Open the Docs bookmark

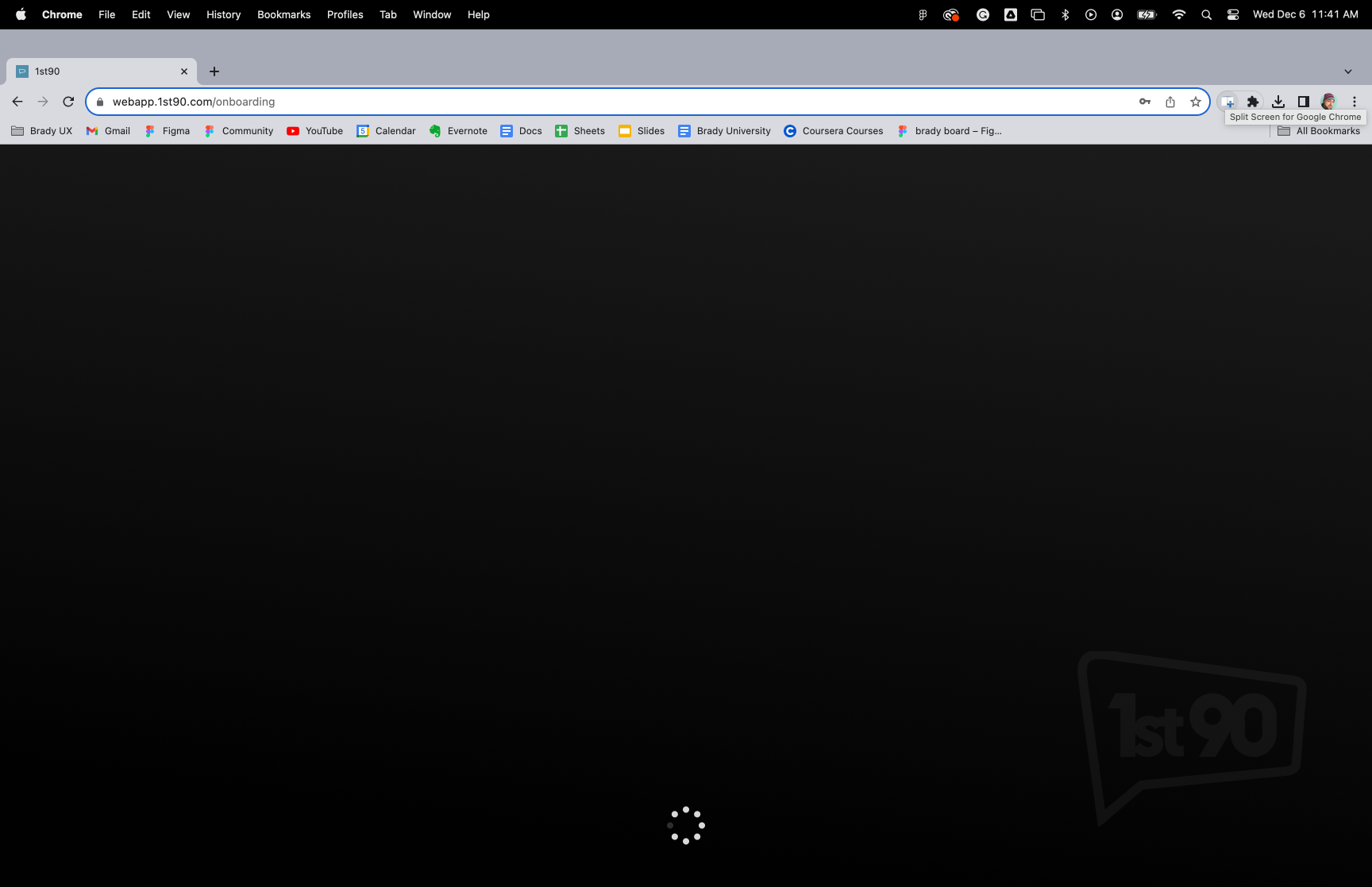coord(521,131)
